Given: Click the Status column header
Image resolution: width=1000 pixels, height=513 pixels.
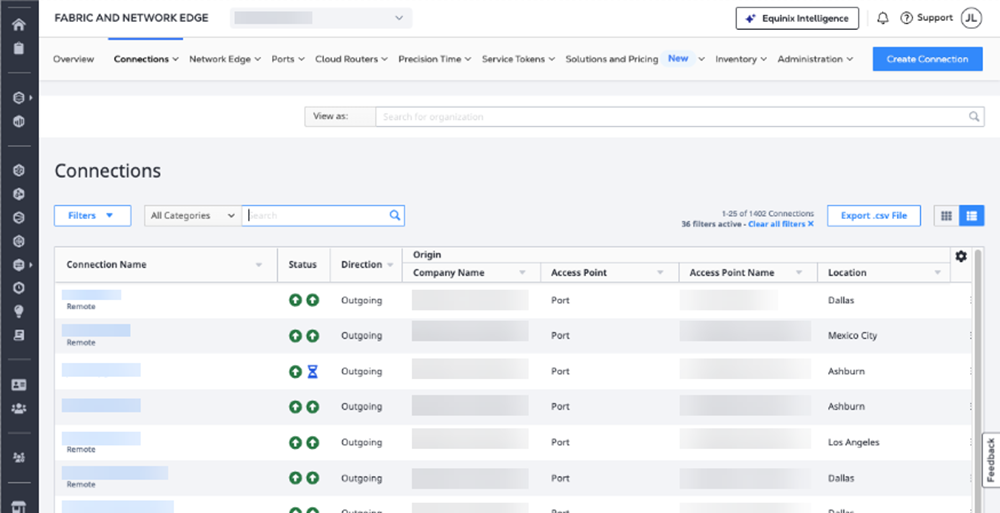Looking at the screenshot, I should pyautogui.click(x=302, y=265).
